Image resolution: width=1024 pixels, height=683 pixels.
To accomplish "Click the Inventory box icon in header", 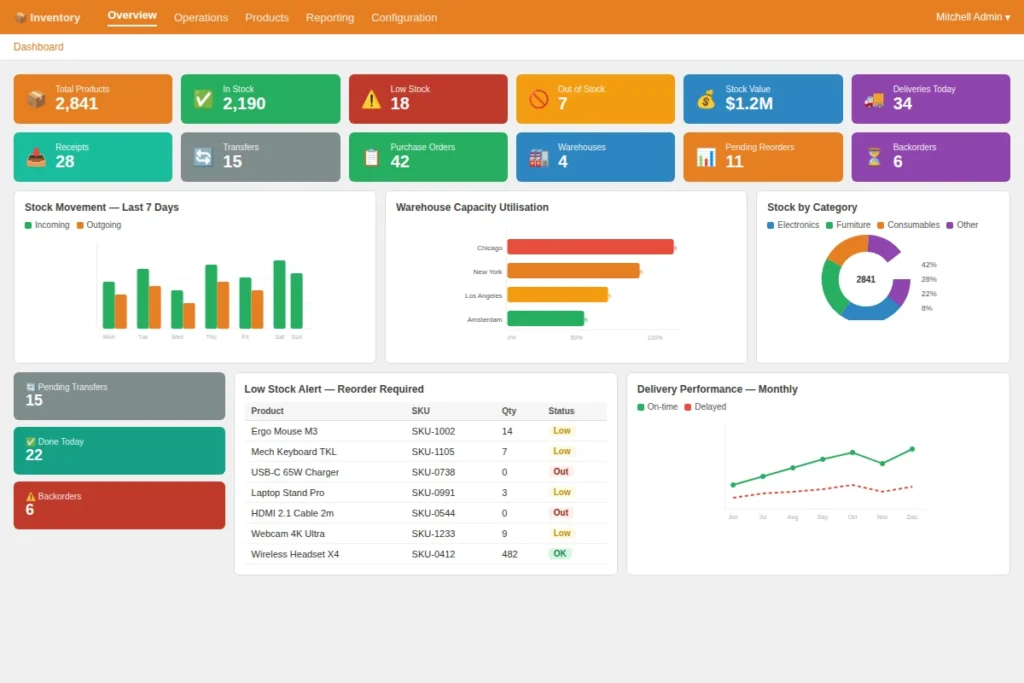I will point(20,18).
